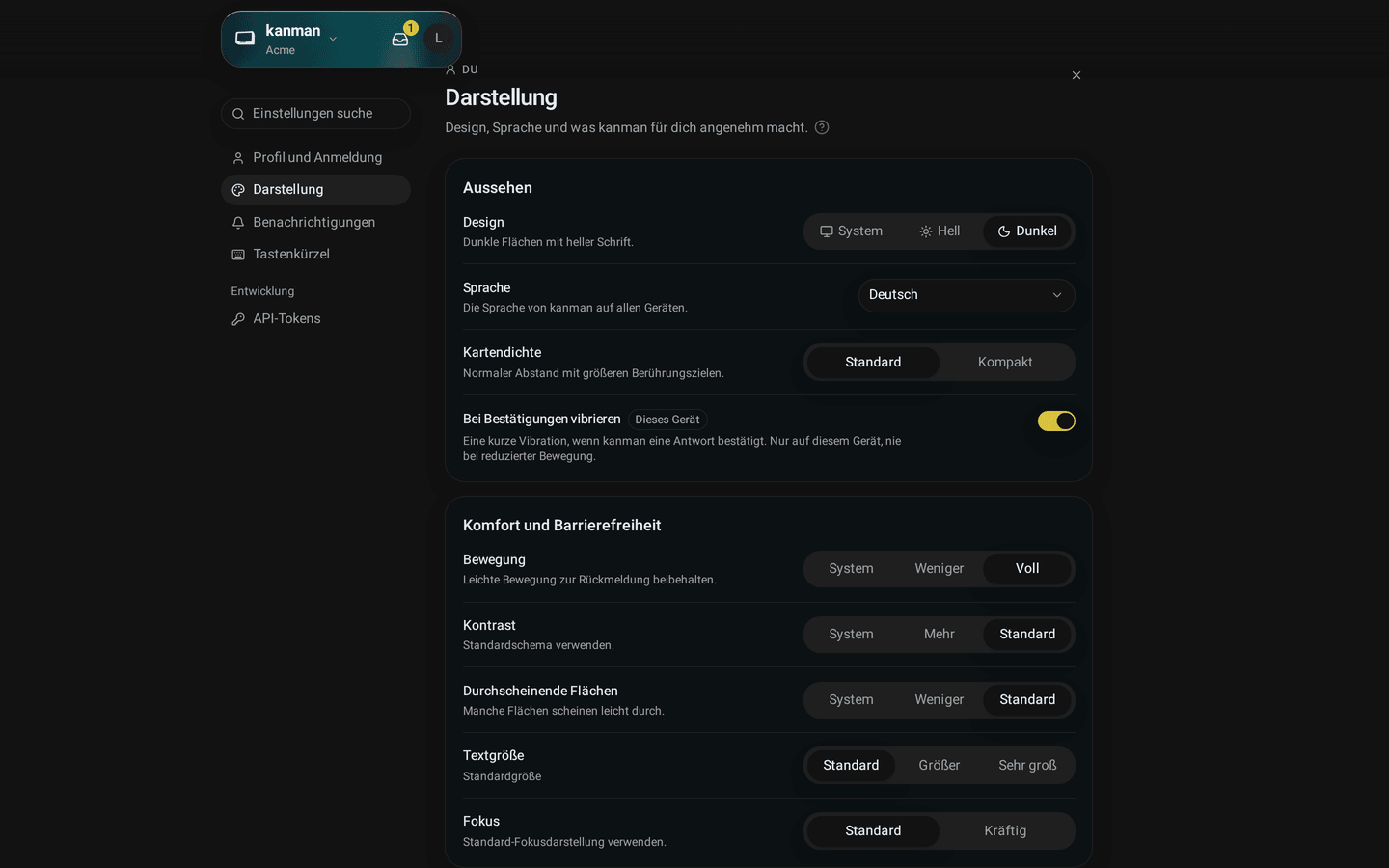The width and height of the screenshot is (1389, 868).
Task: Open Benachrichtigungen settings page
Action: click(x=315, y=223)
